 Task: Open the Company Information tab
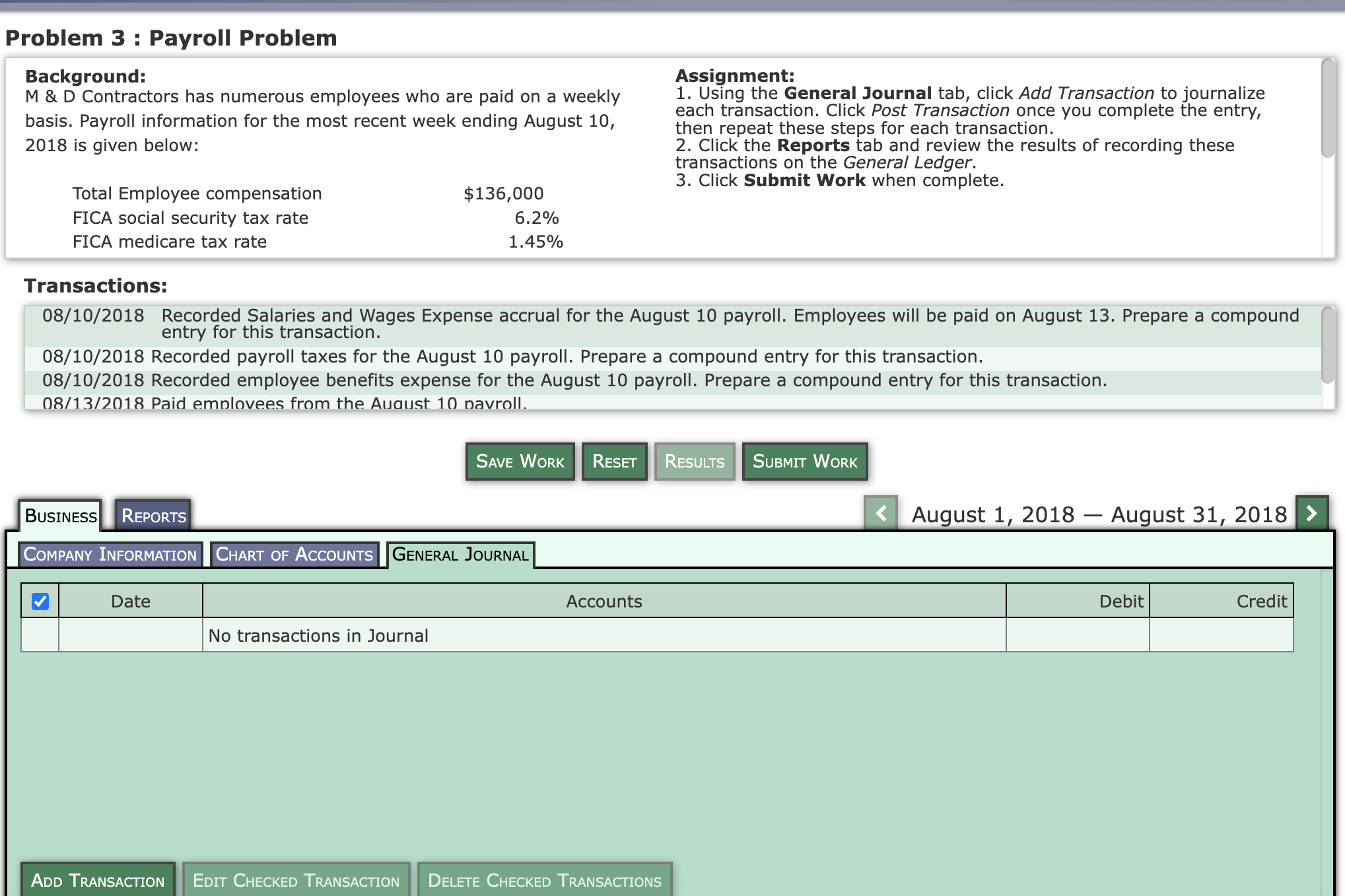[x=110, y=555]
